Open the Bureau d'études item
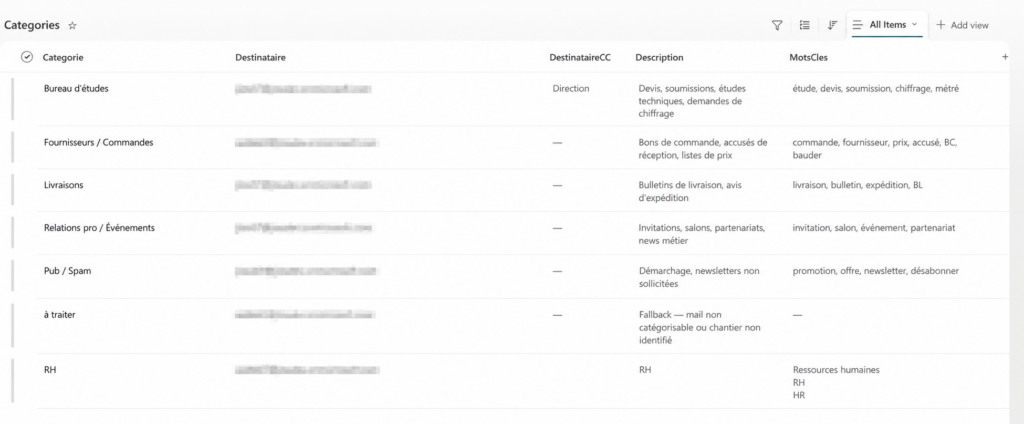The width and height of the screenshot is (1024, 424). [76, 89]
